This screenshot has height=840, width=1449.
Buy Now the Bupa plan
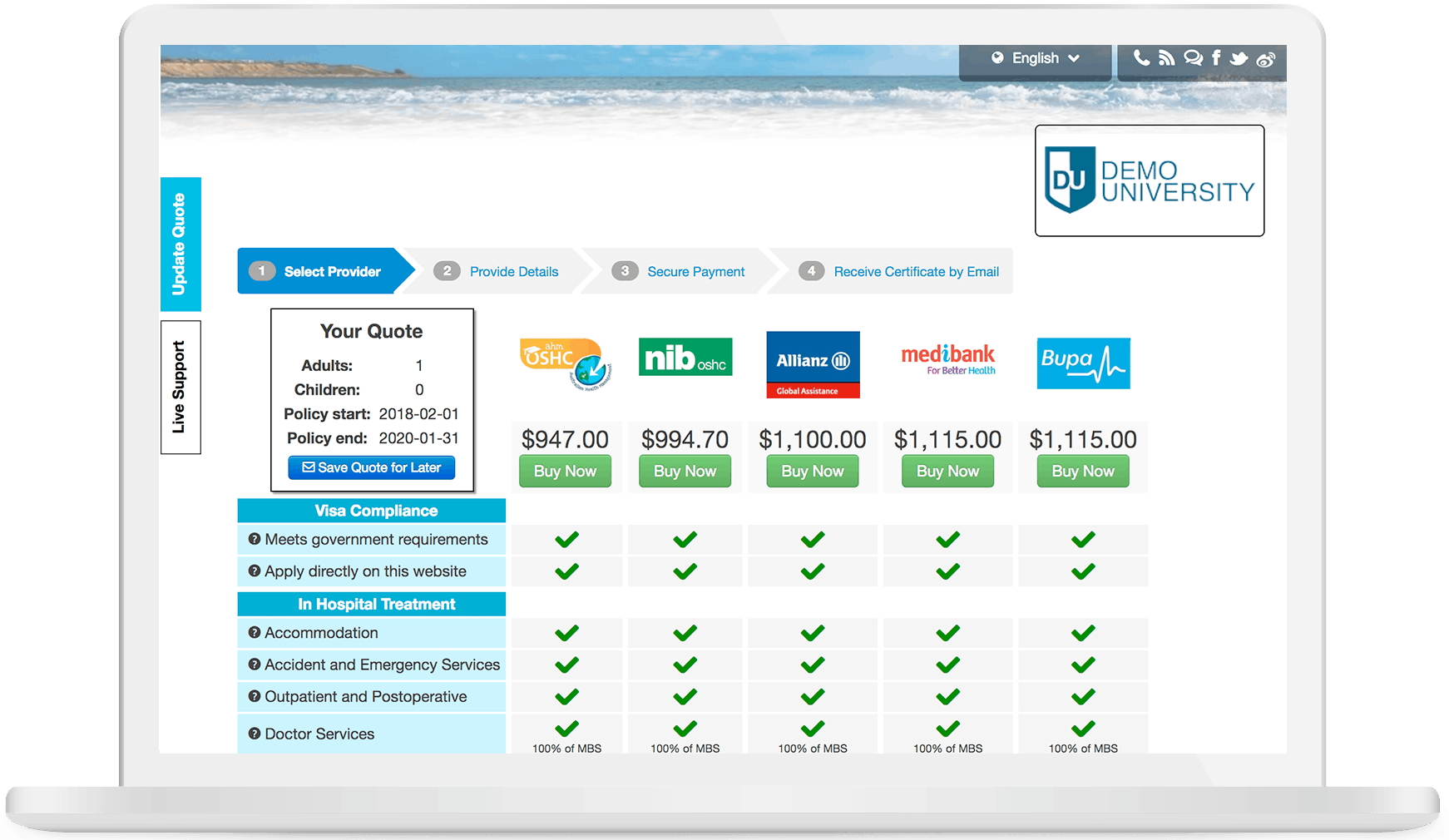pos(1083,471)
